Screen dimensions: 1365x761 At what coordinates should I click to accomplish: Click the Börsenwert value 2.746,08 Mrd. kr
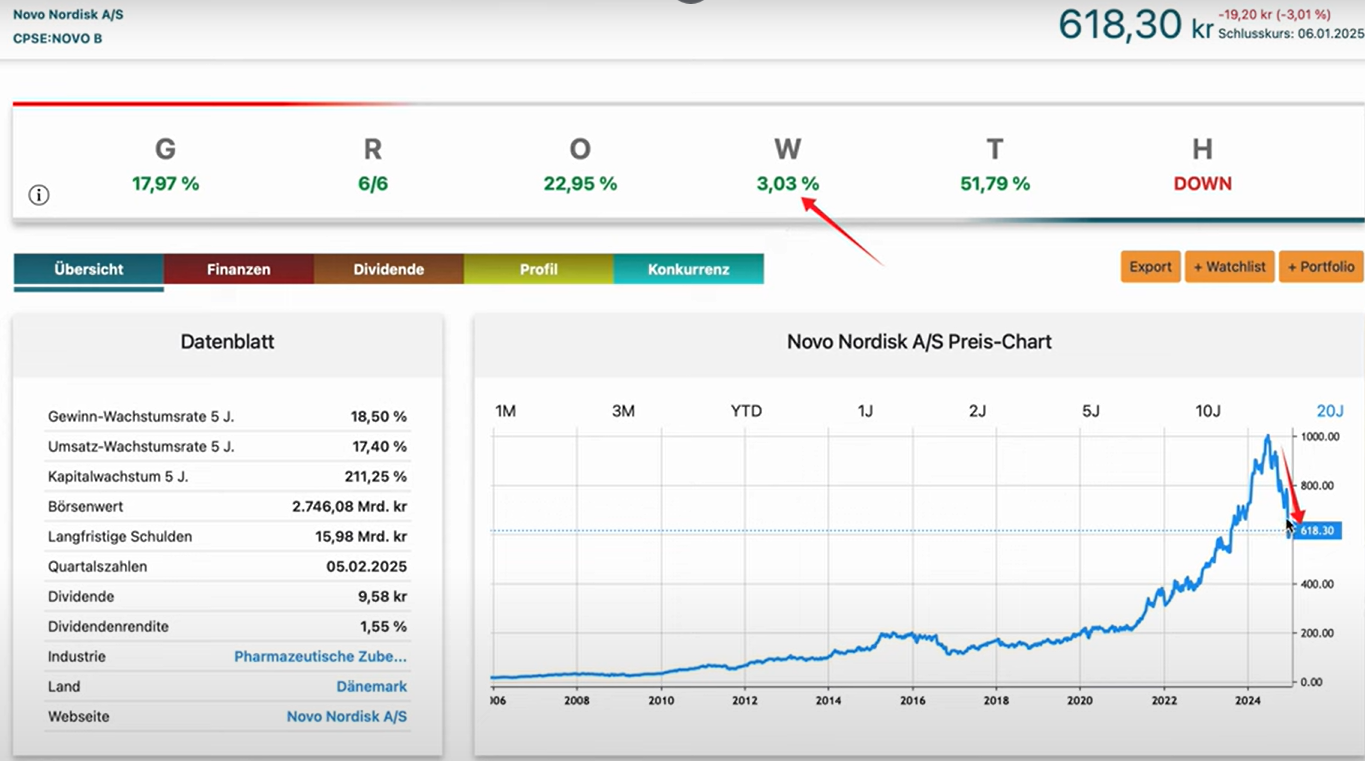(350, 507)
